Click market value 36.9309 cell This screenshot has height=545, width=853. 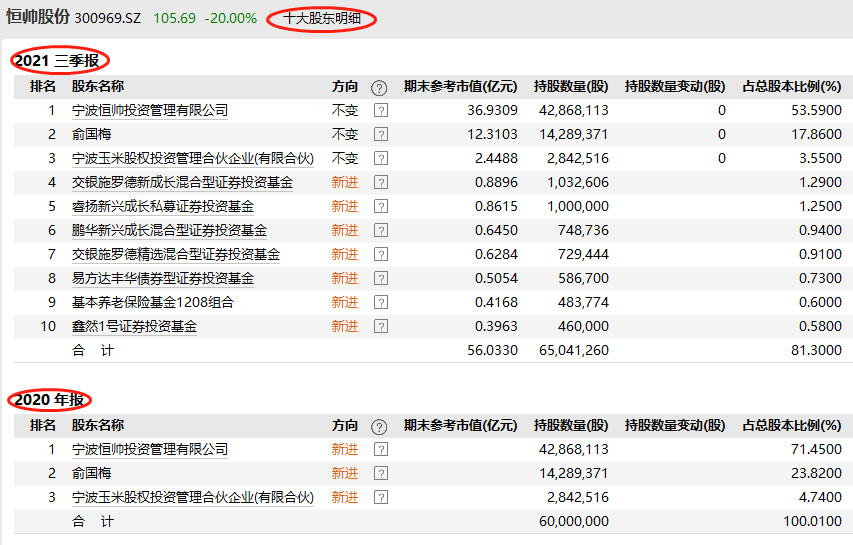[x=492, y=110]
